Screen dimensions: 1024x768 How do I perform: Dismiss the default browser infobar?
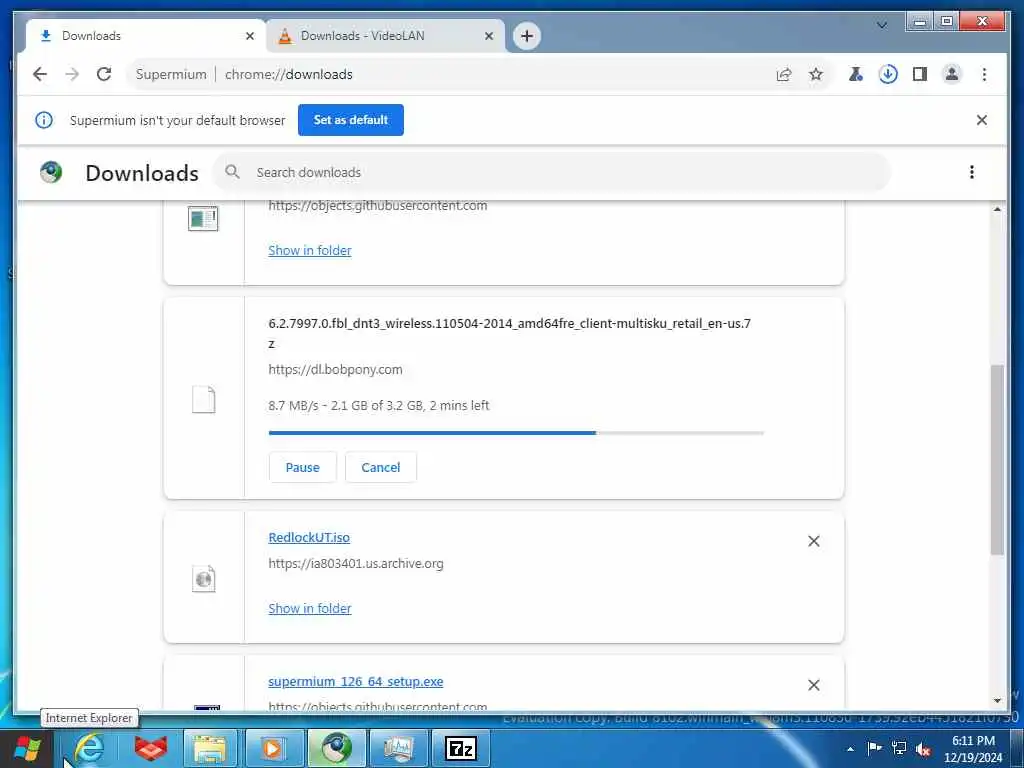(x=982, y=120)
